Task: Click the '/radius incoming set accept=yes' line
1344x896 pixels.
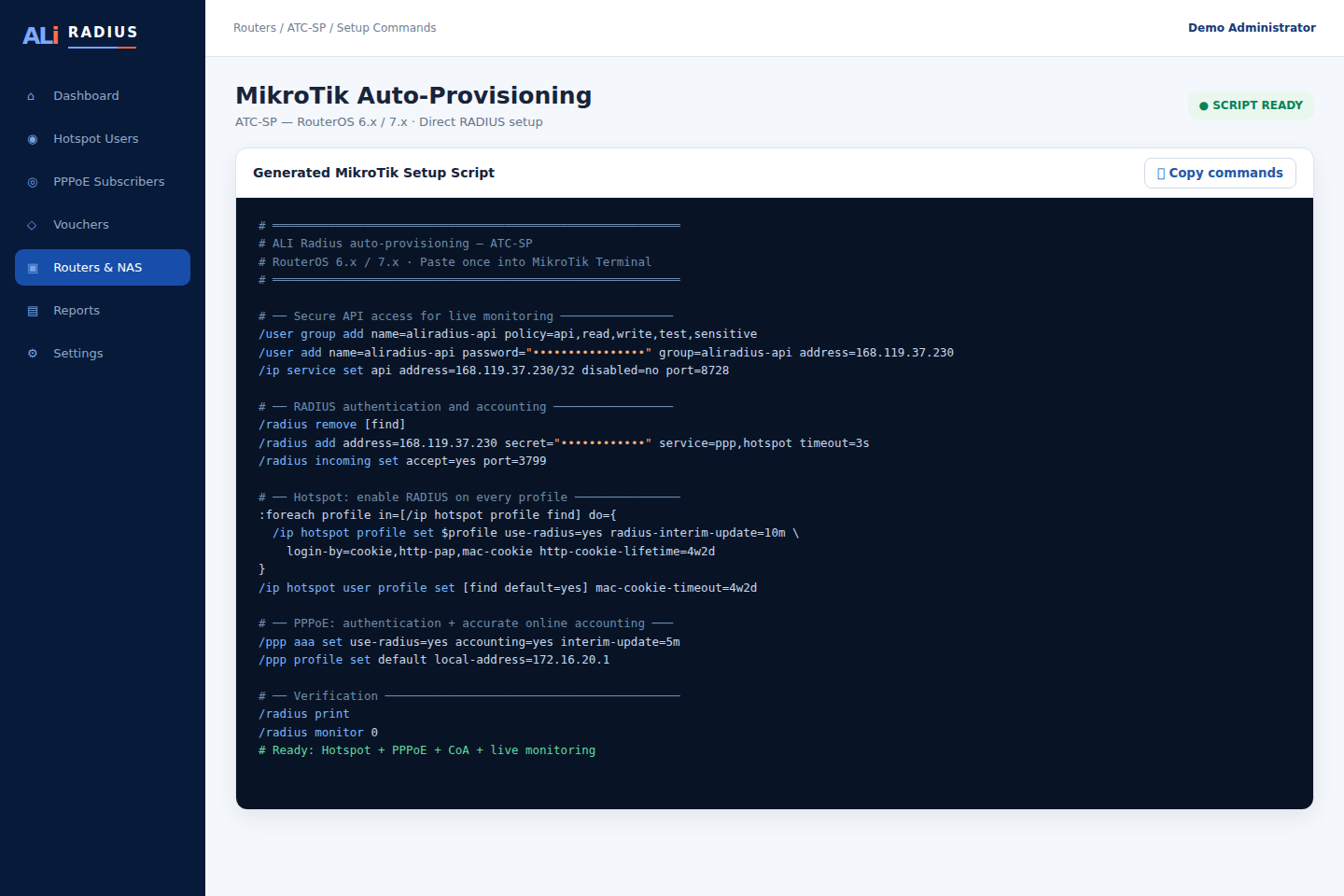Action: tap(402, 461)
